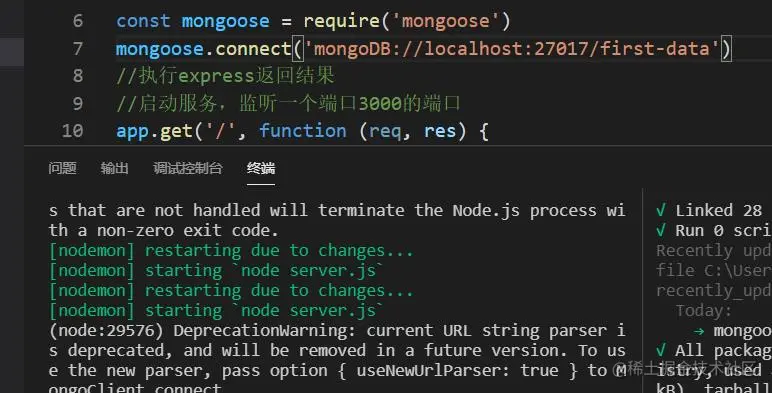Viewport: 772px width, 393px height.
Task: Open the 调试控制台 debug console tab
Action: point(188,168)
